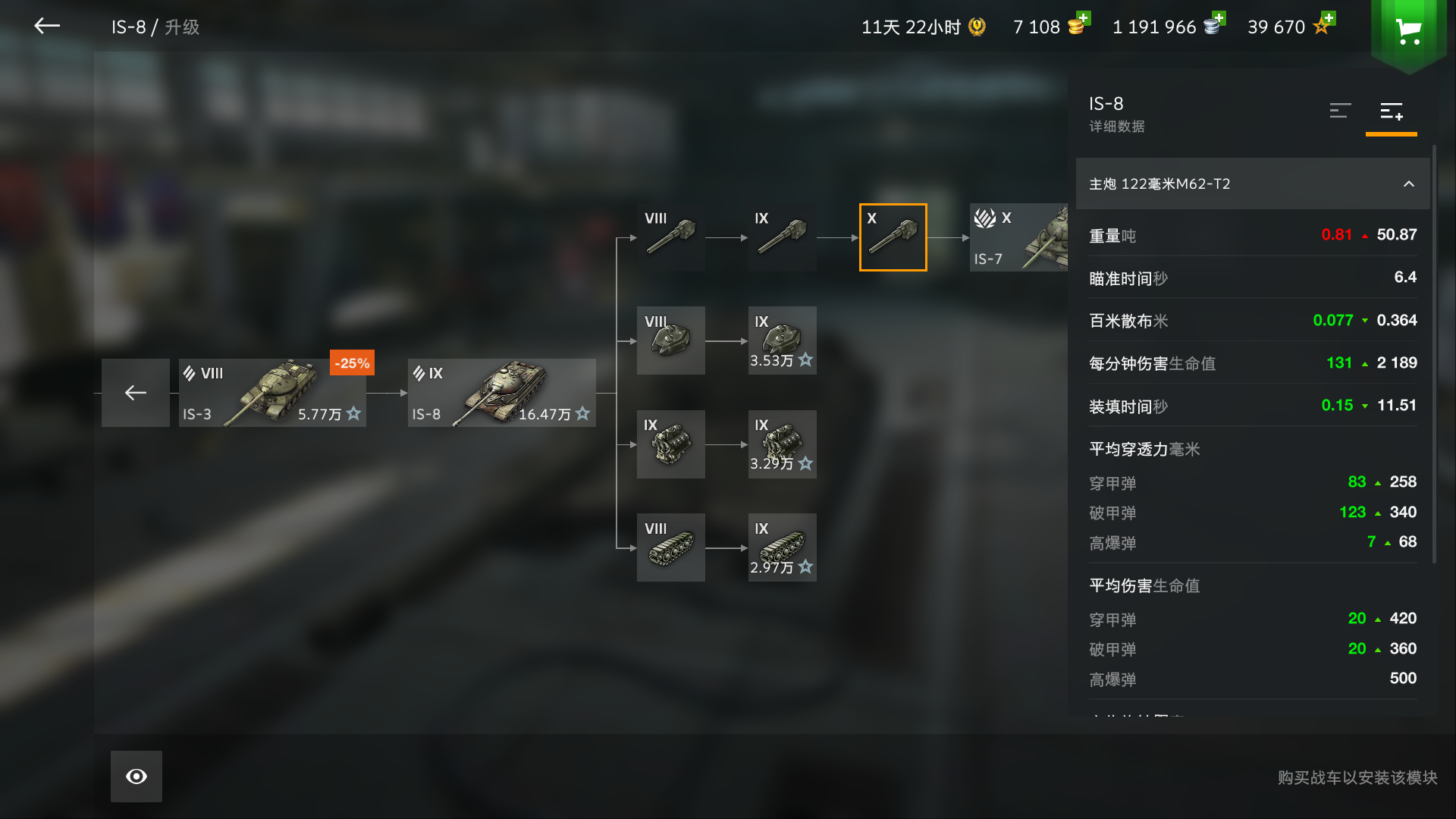Image resolution: width=1456 pixels, height=819 pixels.
Task: Toggle the eye visibility button
Action: 136,777
